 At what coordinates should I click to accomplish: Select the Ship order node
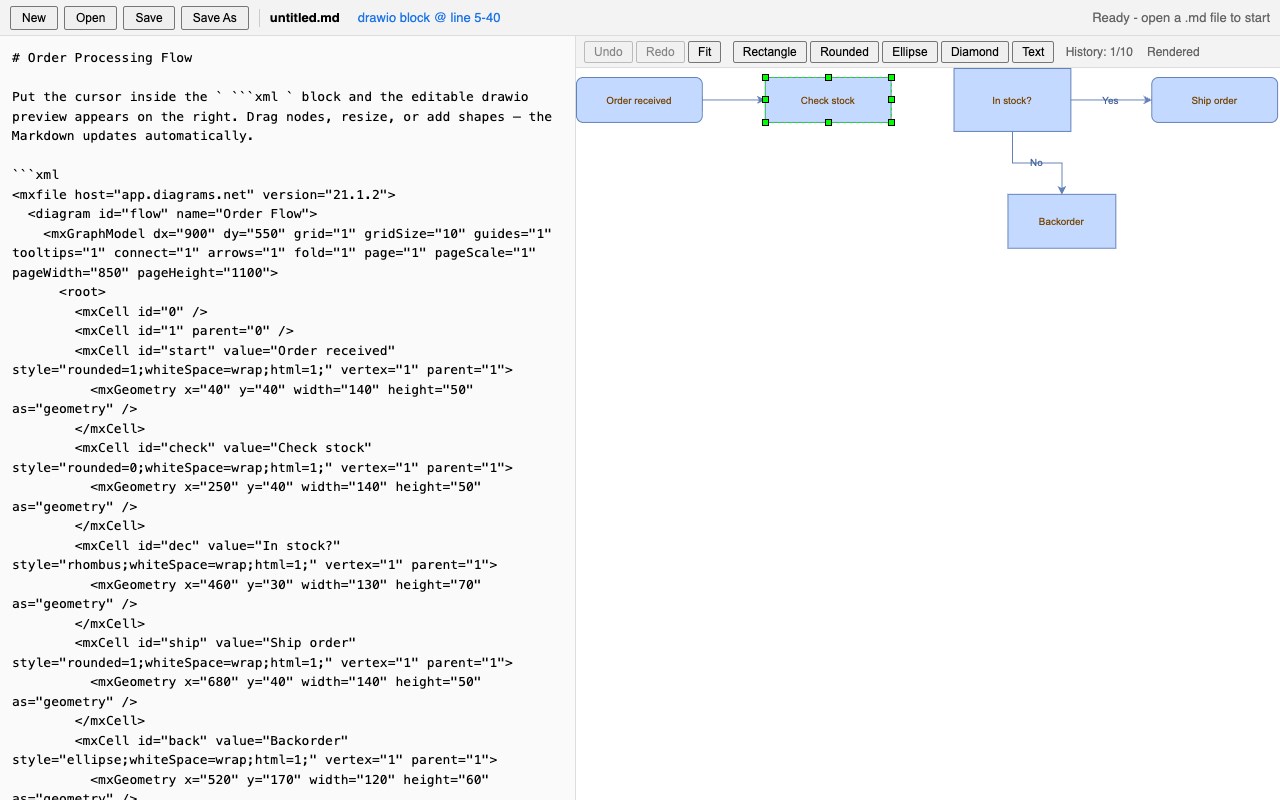[x=1214, y=100]
